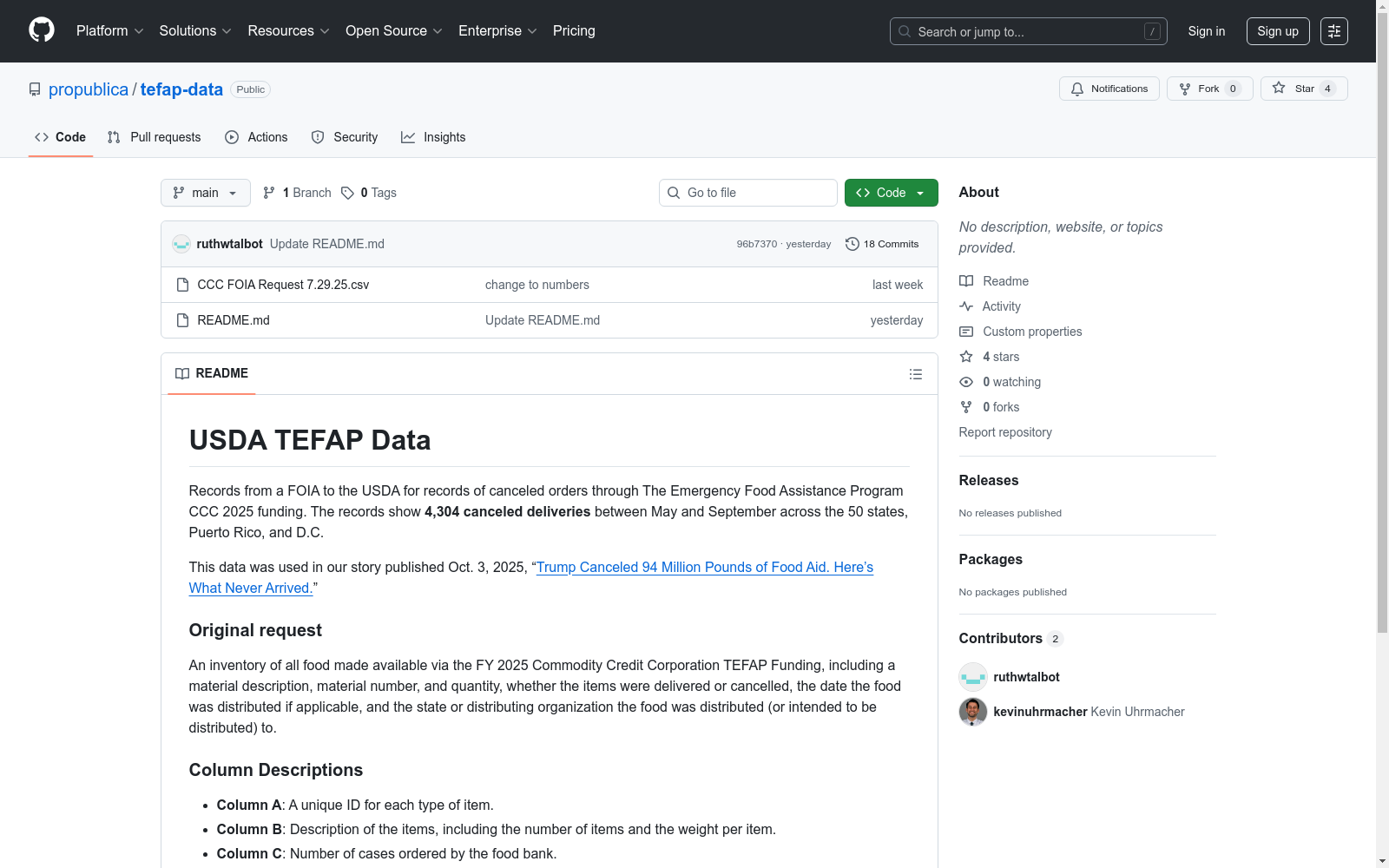Click the Notifications bell button
1389x868 pixels.
(x=1109, y=89)
